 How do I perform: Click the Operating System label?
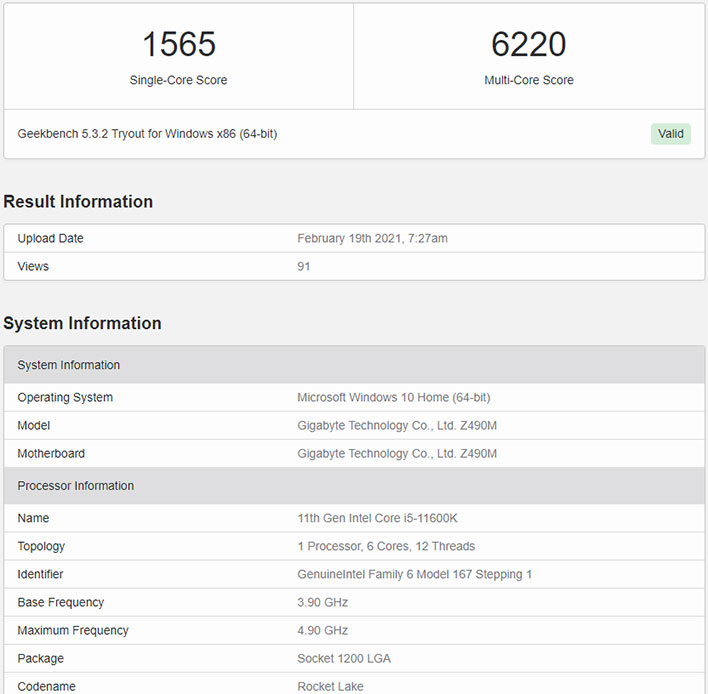65,397
